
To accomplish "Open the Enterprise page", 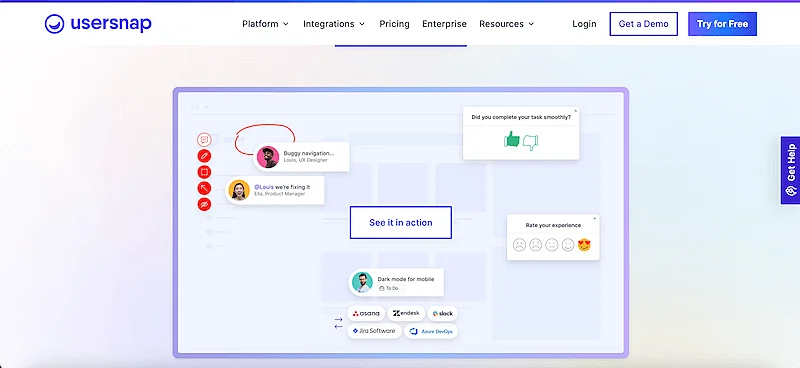I will [444, 24].
